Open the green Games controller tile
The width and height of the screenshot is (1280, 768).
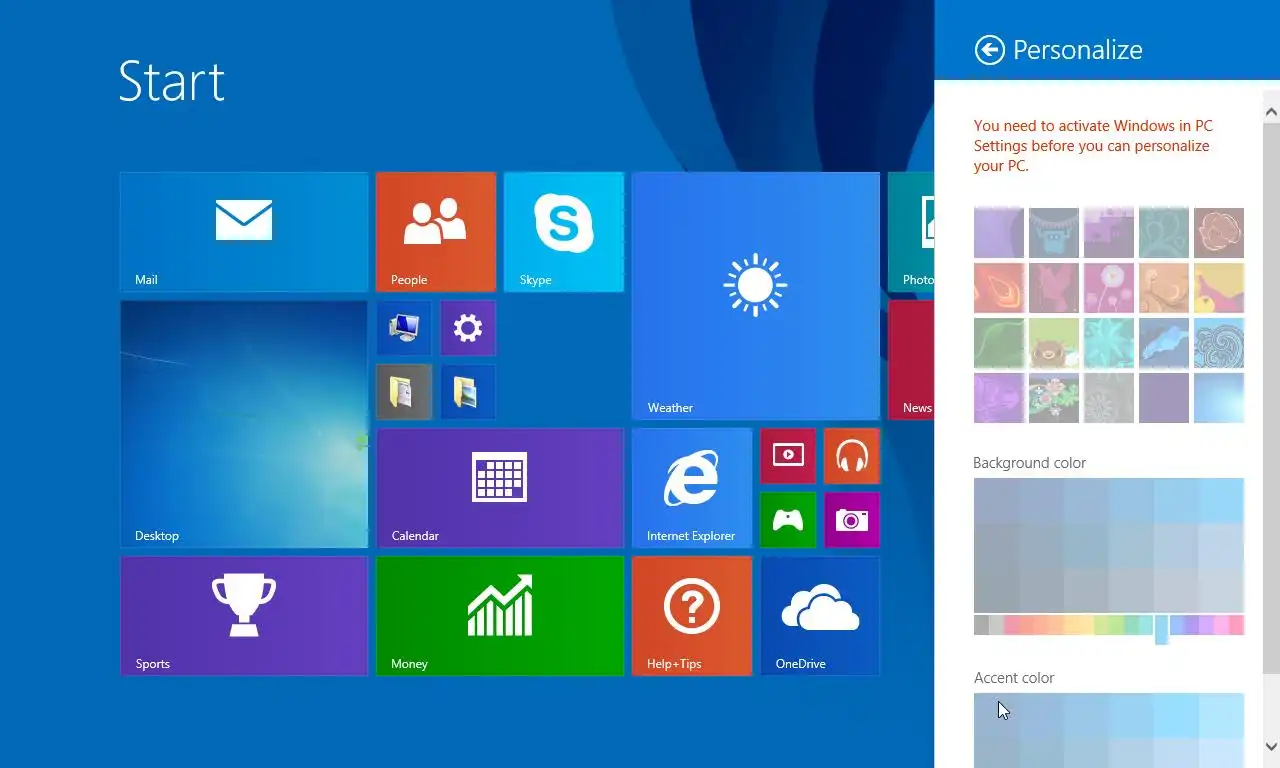pos(788,520)
